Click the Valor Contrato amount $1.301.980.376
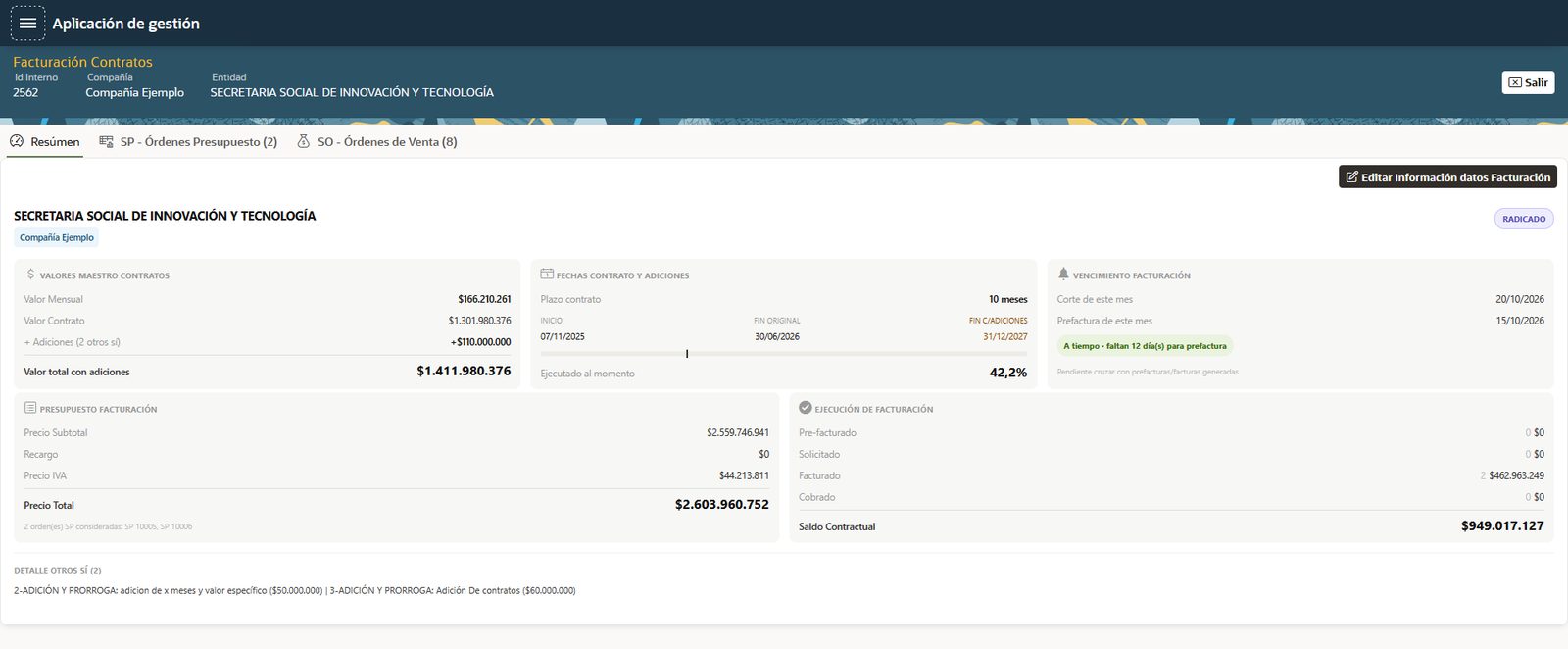1568x649 pixels. [x=479, y=321]
